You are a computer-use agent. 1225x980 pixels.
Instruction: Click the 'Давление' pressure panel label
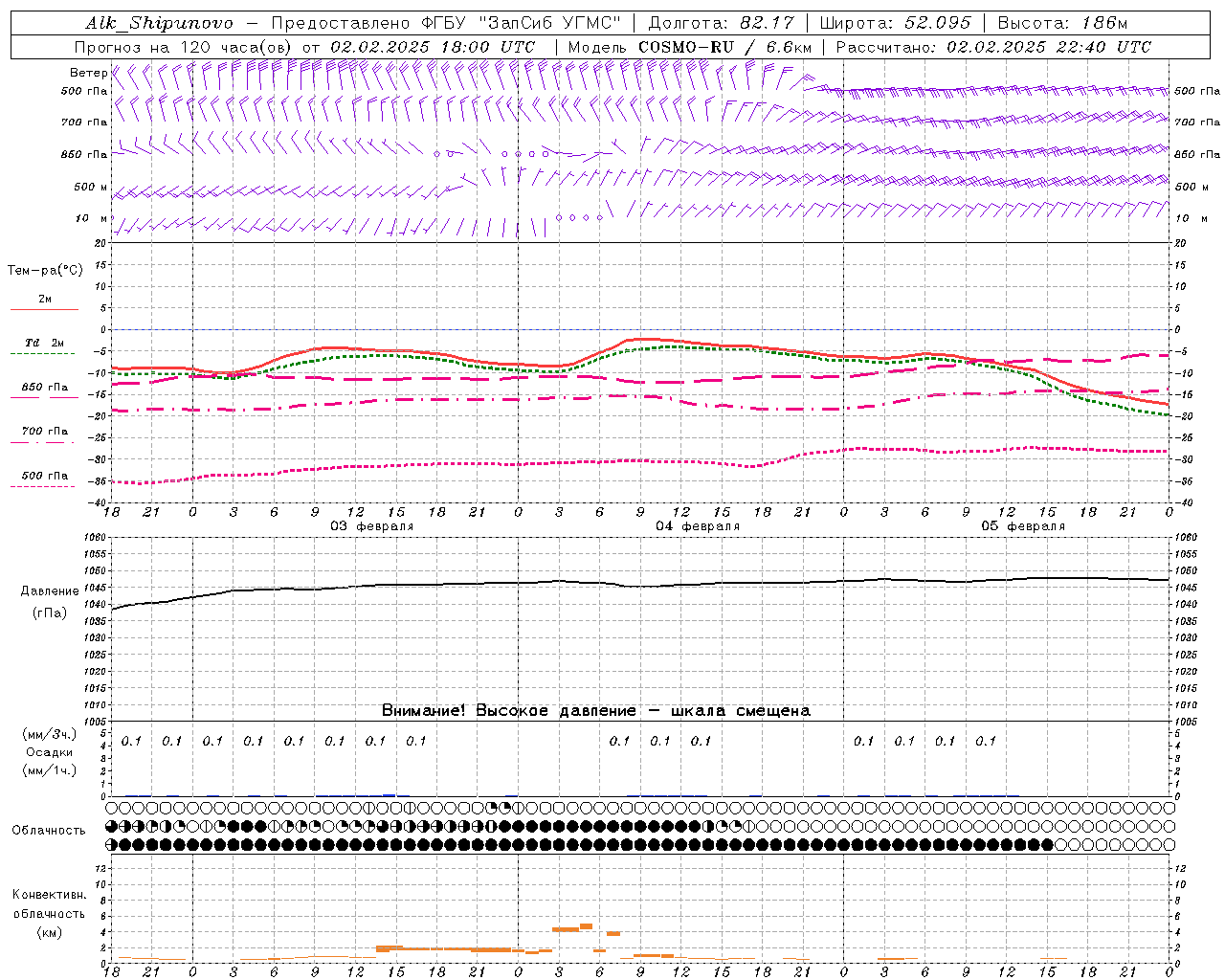(50, 591)
